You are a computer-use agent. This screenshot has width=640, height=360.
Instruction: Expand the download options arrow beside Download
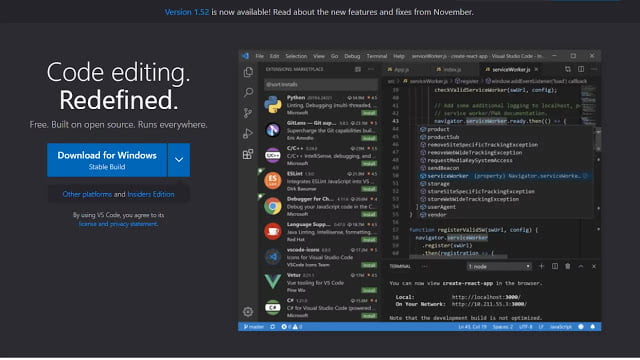click(x=179, y=160)
